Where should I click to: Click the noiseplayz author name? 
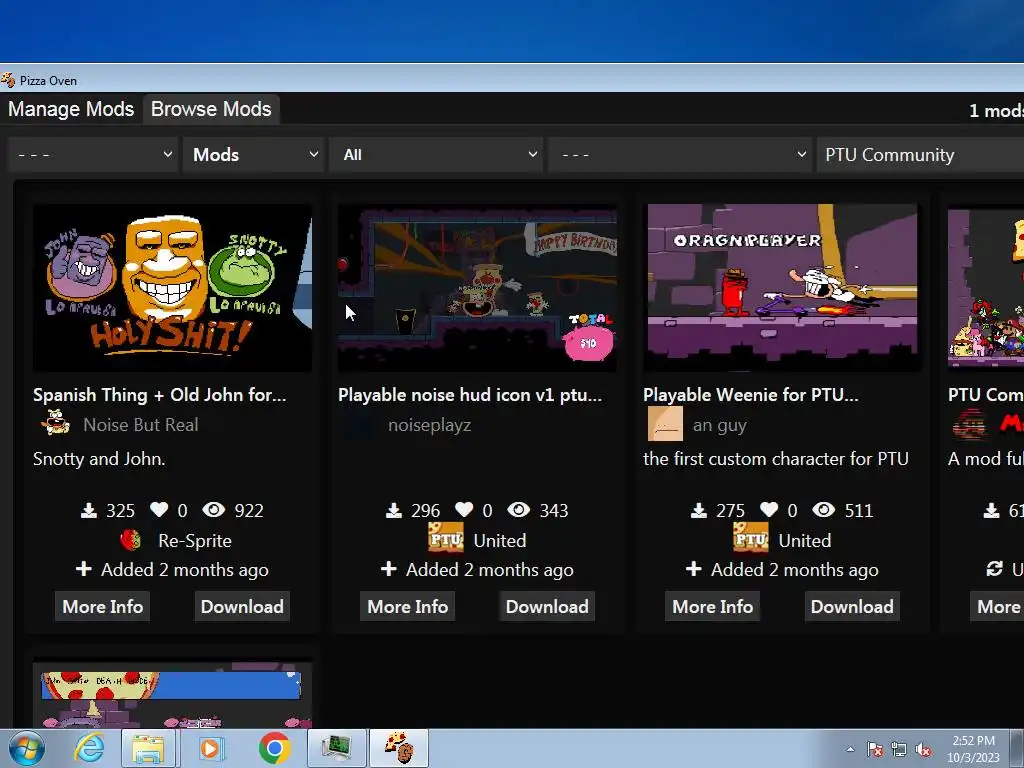click(x=429, y=425)
